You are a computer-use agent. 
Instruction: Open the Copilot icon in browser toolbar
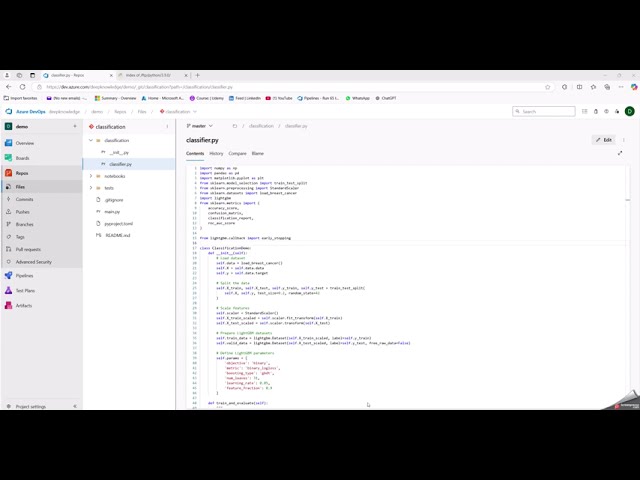pos(634,87)
